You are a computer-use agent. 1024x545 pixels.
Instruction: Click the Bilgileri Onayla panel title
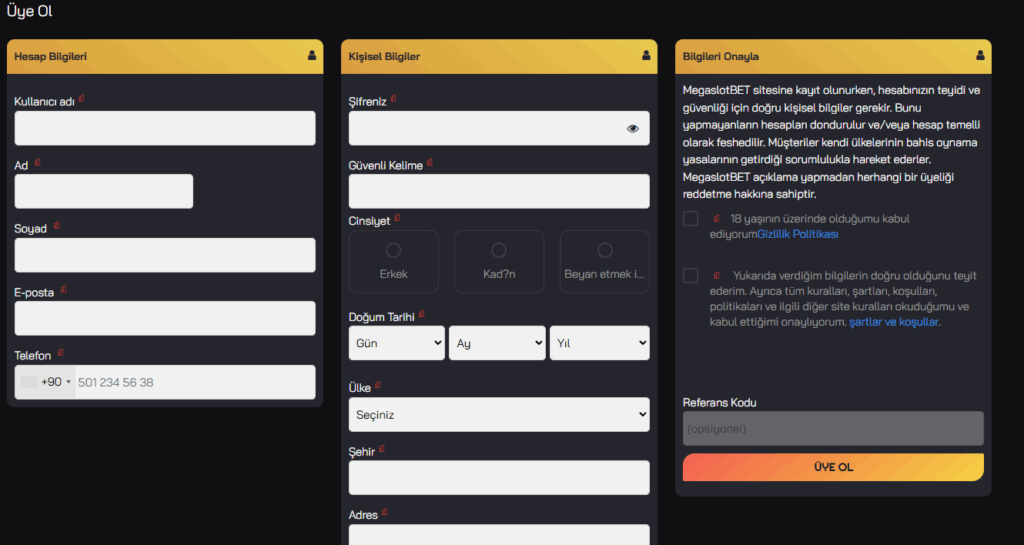tap(720, 56)
